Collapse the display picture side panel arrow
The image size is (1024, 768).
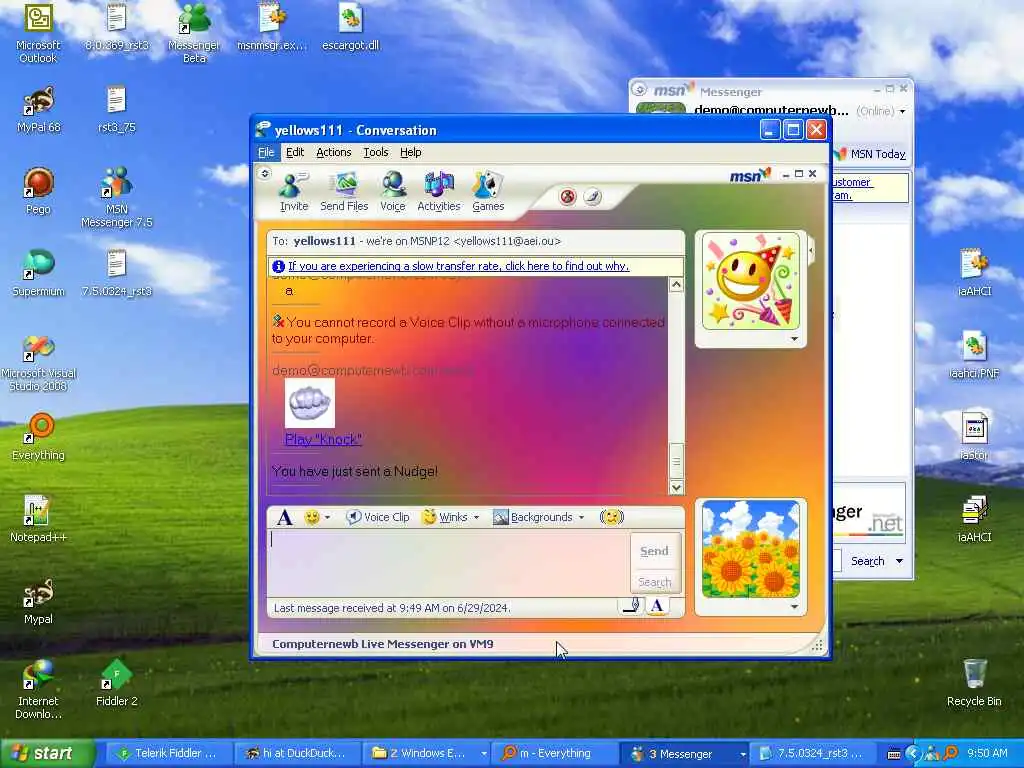(811, 249)
